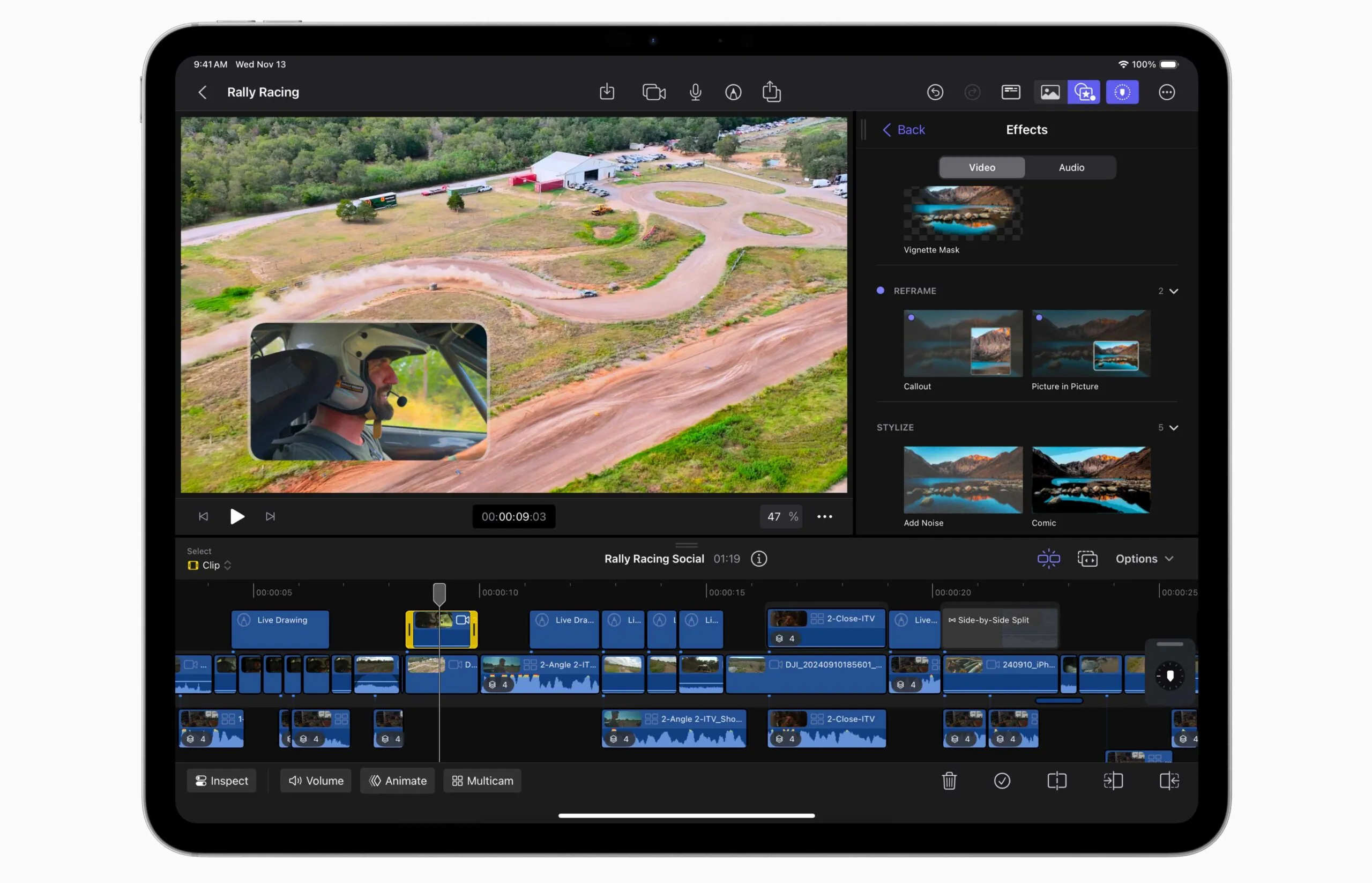The width and height of the screenshot is (1372, 883).
Task: Toggle clip appearance view beside Options
Action: pos(1087,559)
